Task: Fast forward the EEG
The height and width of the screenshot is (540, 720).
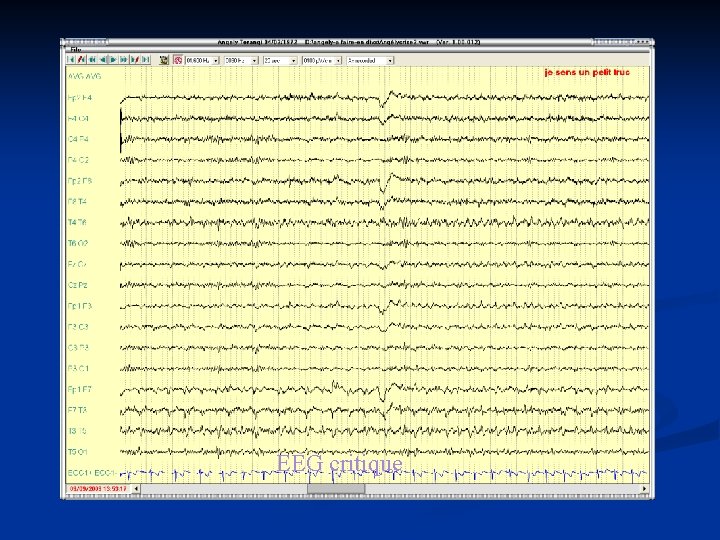Action: [124, 60]
